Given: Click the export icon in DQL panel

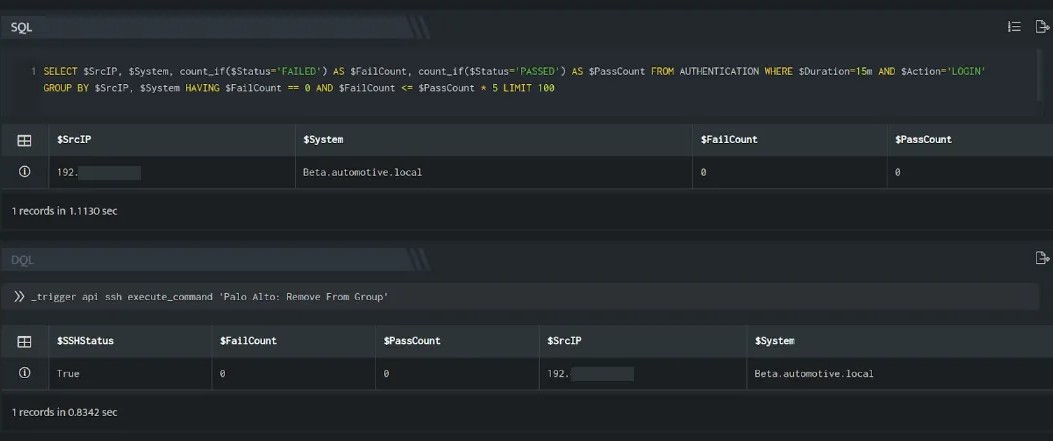Looking at the screenshot, I should (x=1042, y=258).
